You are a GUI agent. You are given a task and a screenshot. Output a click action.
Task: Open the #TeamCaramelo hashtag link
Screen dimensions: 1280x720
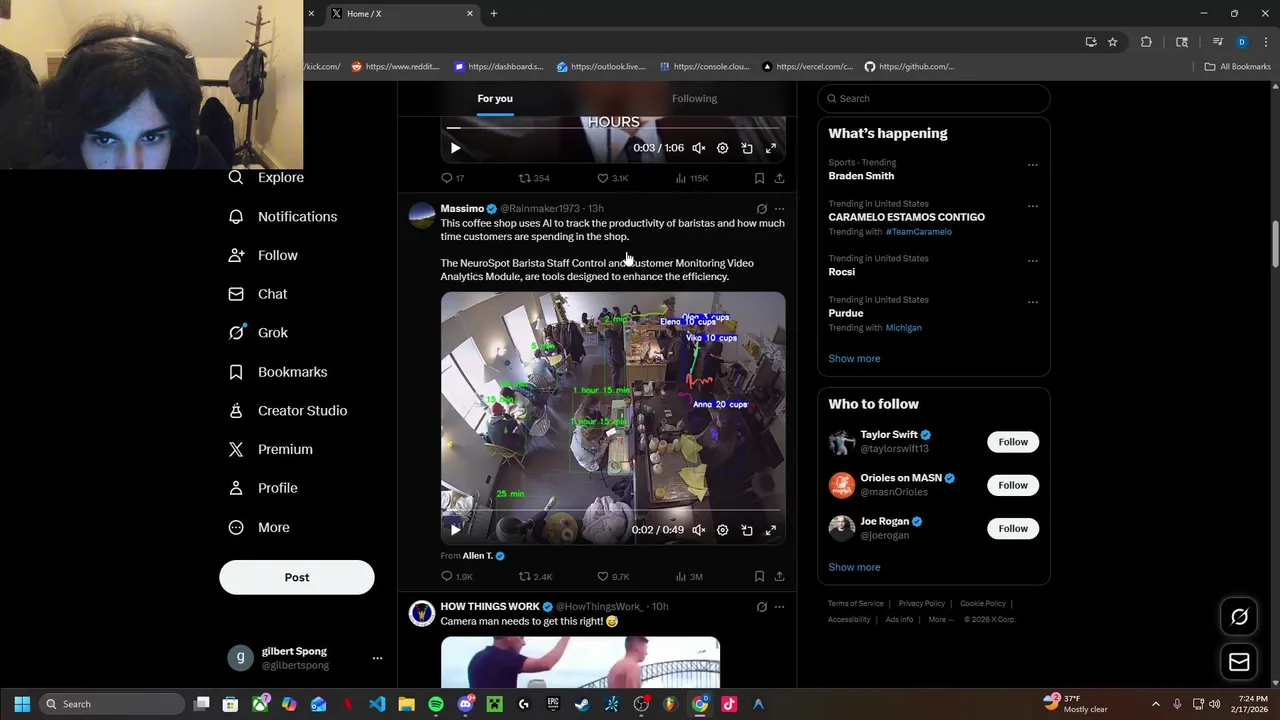pos(918,231)
